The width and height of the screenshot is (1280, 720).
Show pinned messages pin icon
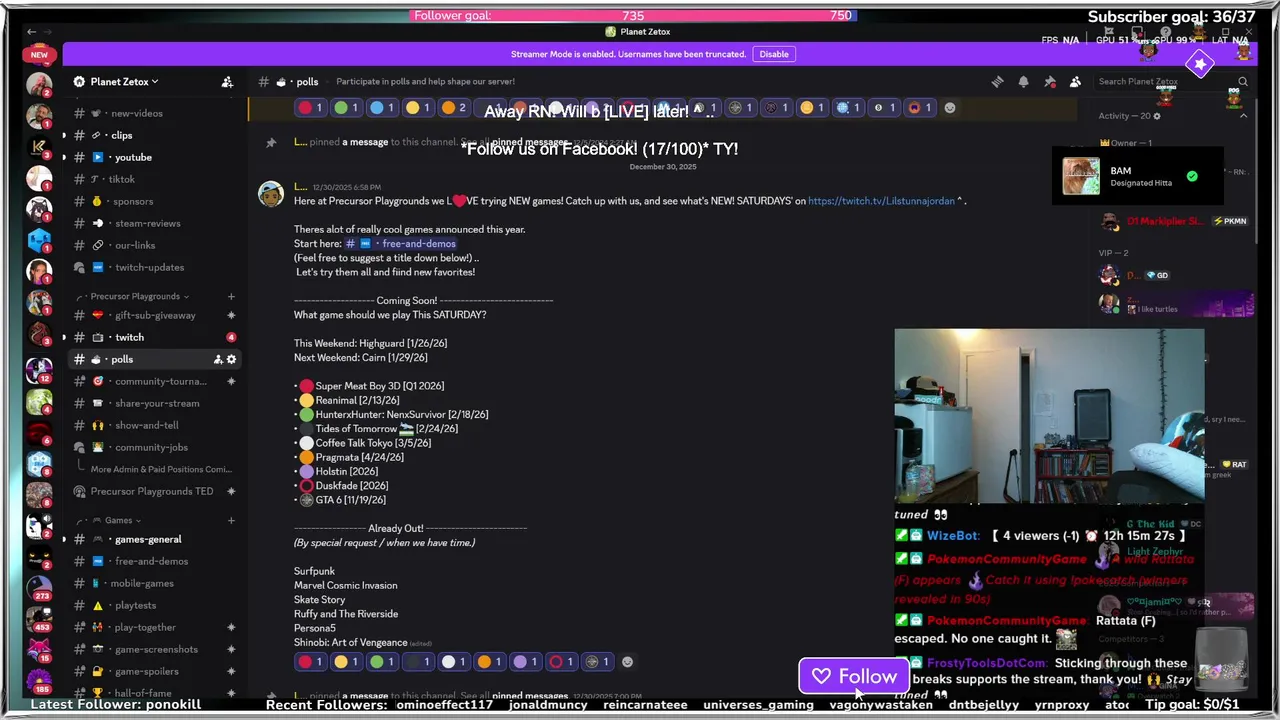1049,82
